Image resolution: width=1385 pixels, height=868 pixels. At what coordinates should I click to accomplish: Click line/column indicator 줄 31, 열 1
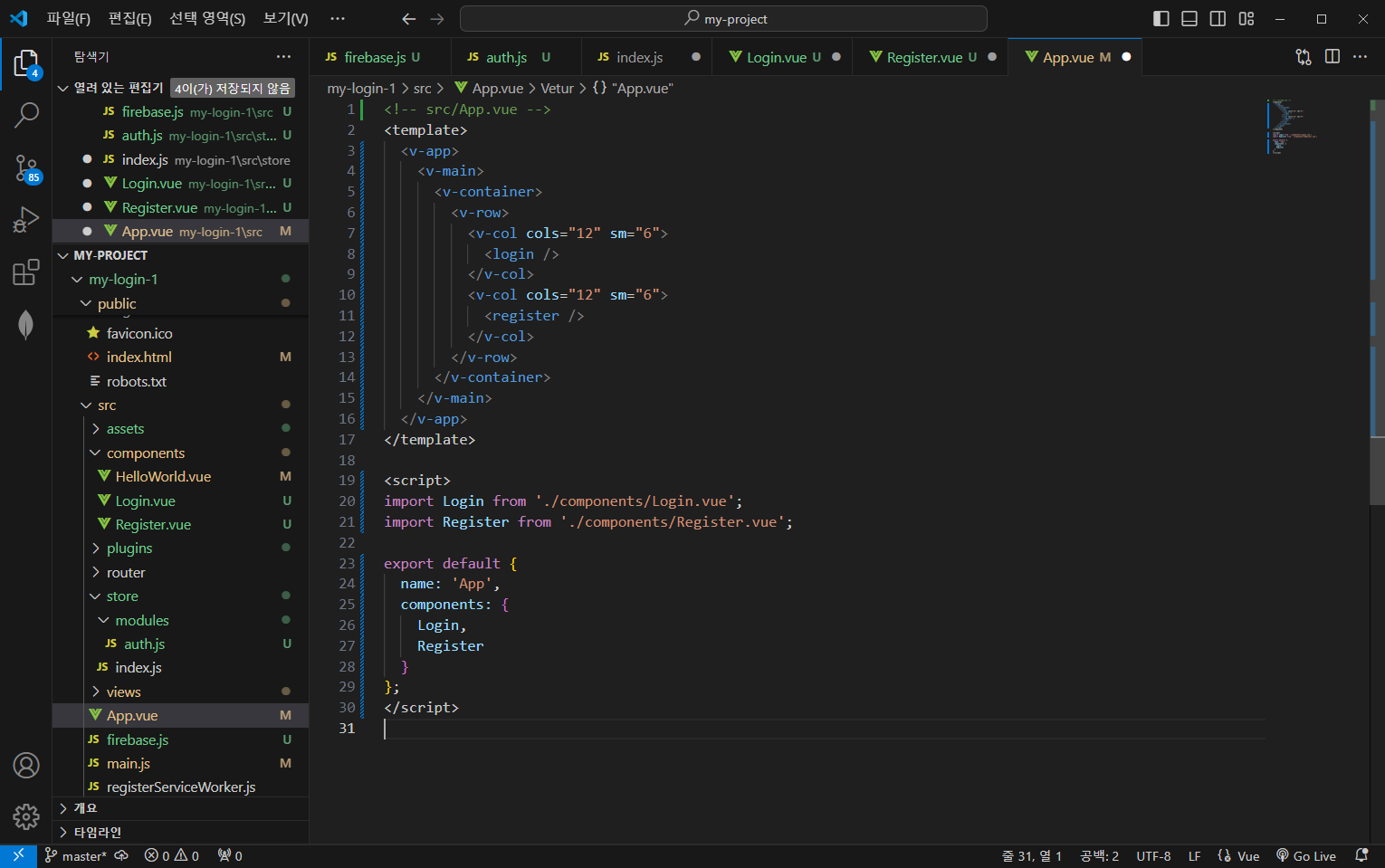[x=1032, y=855]
